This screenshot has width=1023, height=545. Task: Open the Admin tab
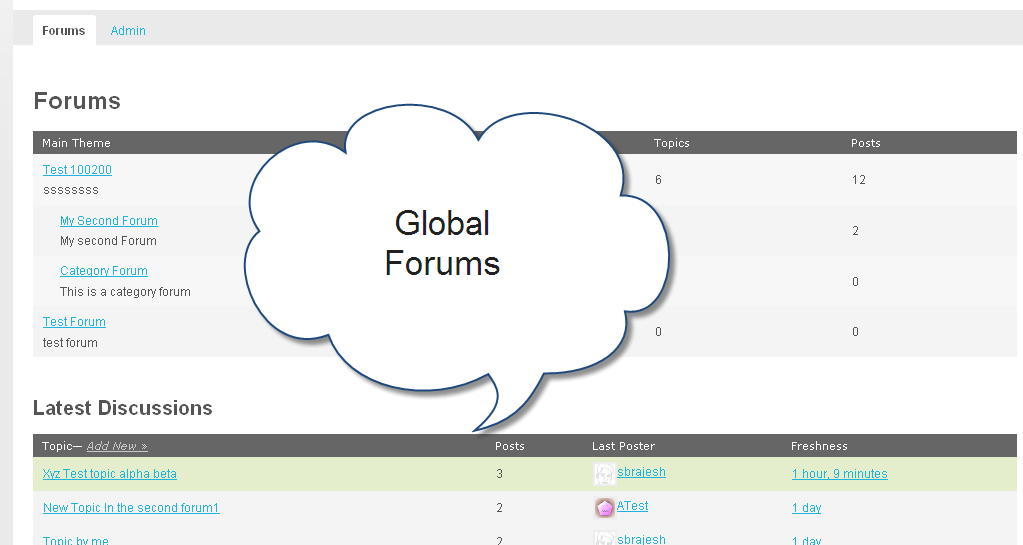(x=128, y=31)
